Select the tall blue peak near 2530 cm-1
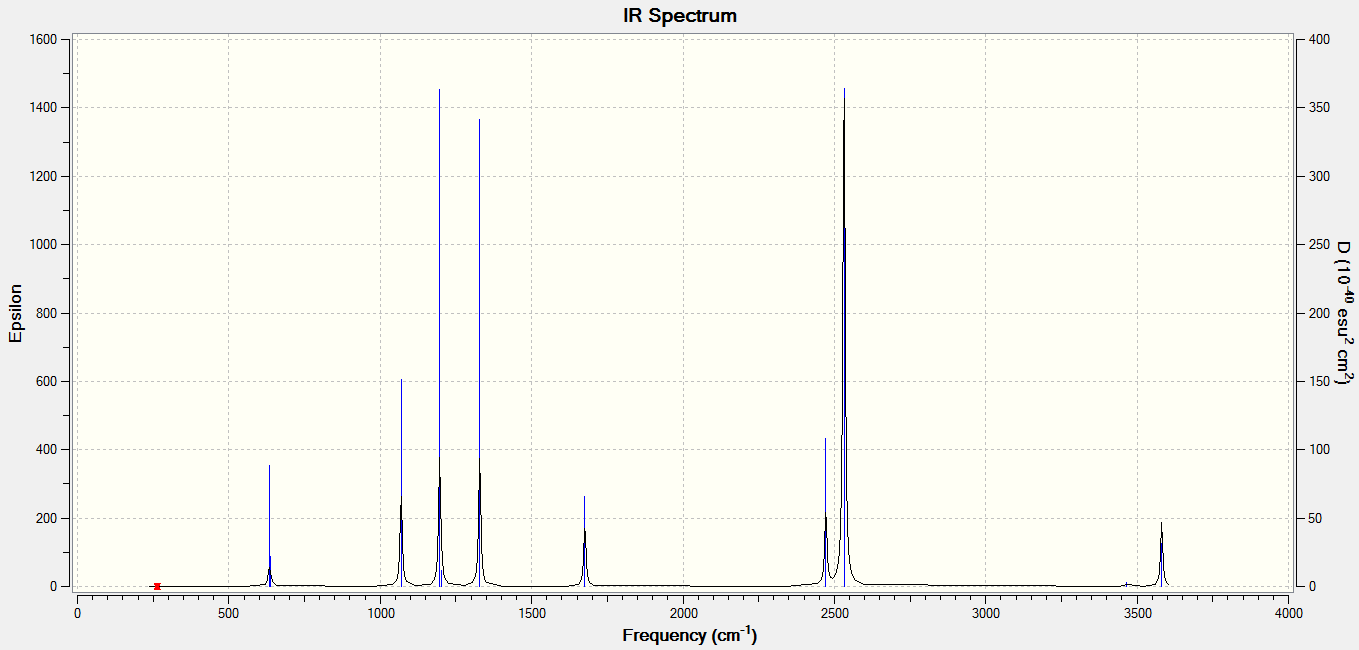The image size is (1359, 650). click(x=844, y=337)
